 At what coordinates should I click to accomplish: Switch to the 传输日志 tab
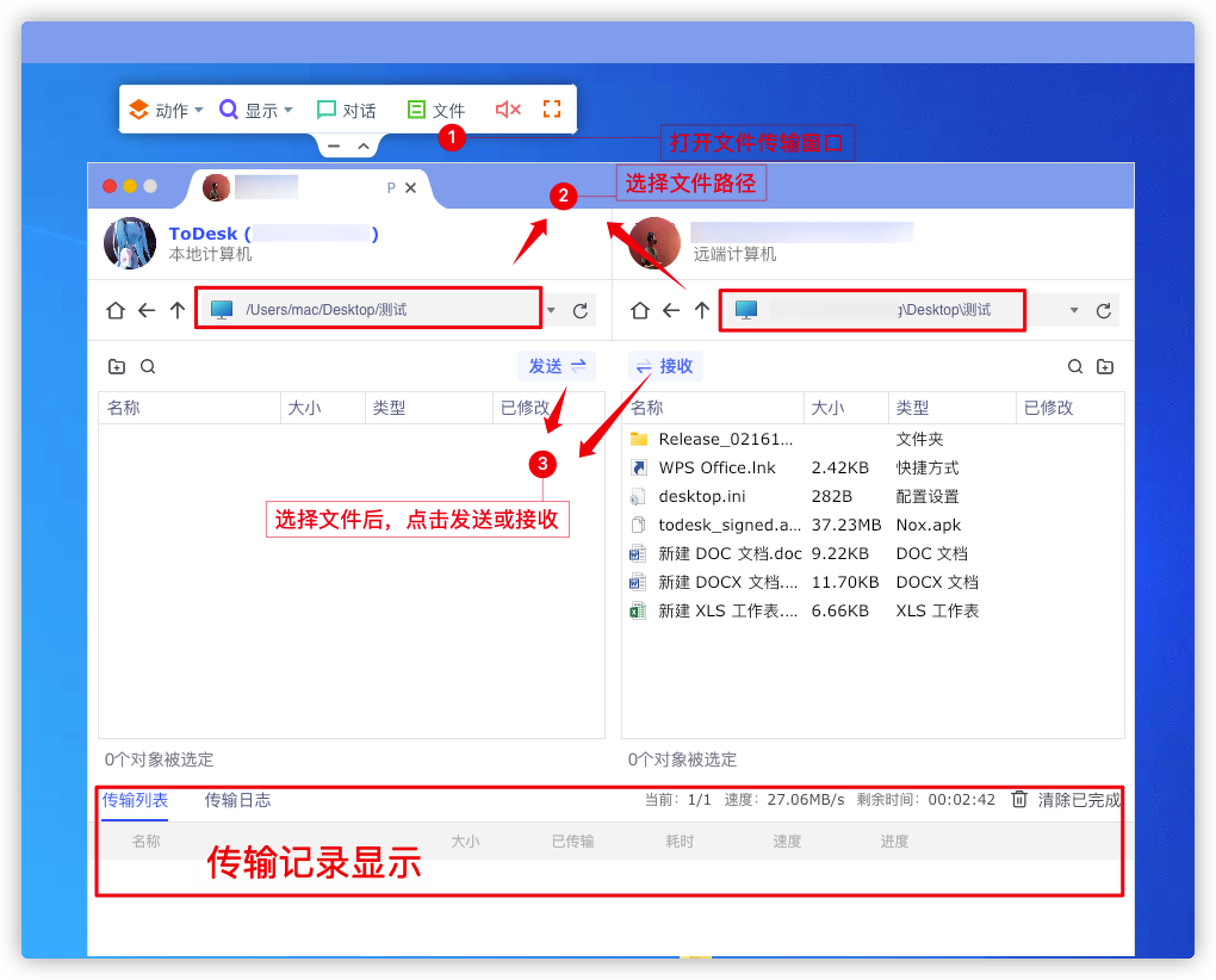tap(237, 800)
